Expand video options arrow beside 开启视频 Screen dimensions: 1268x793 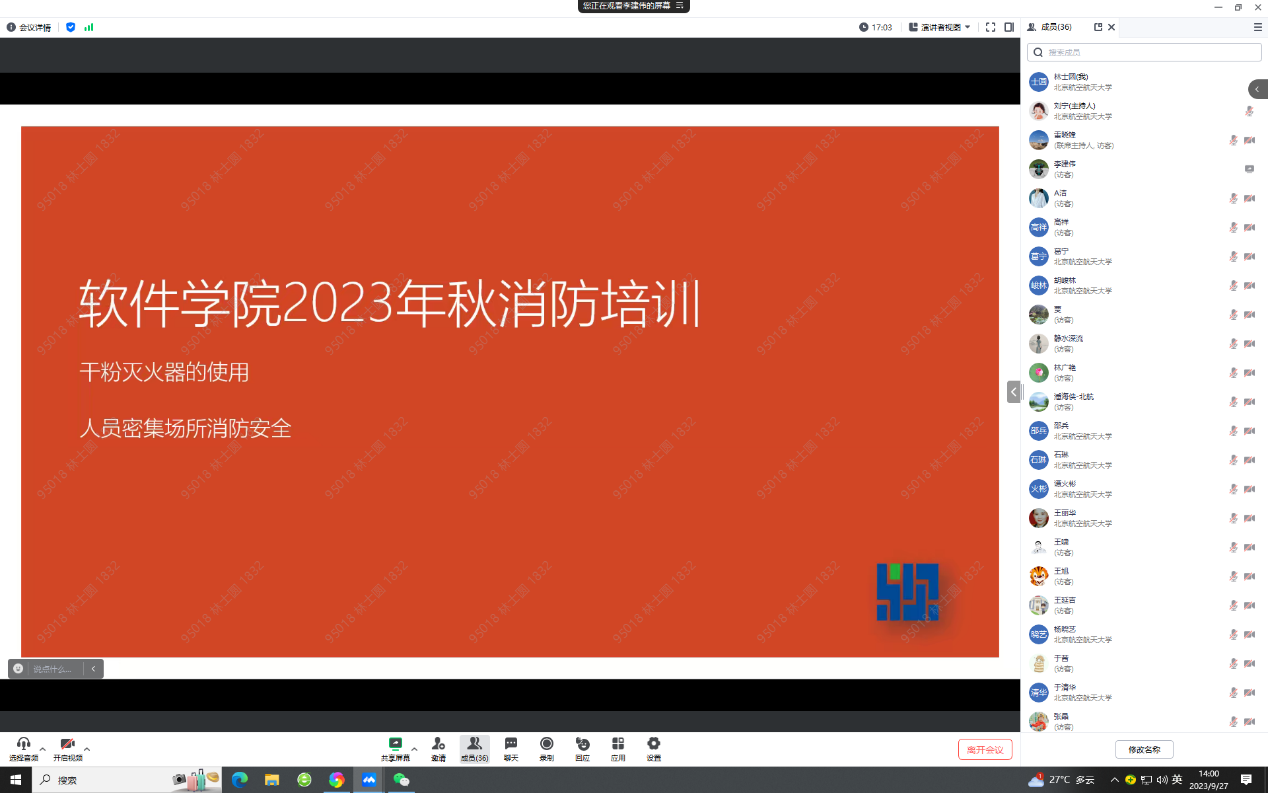87,749
